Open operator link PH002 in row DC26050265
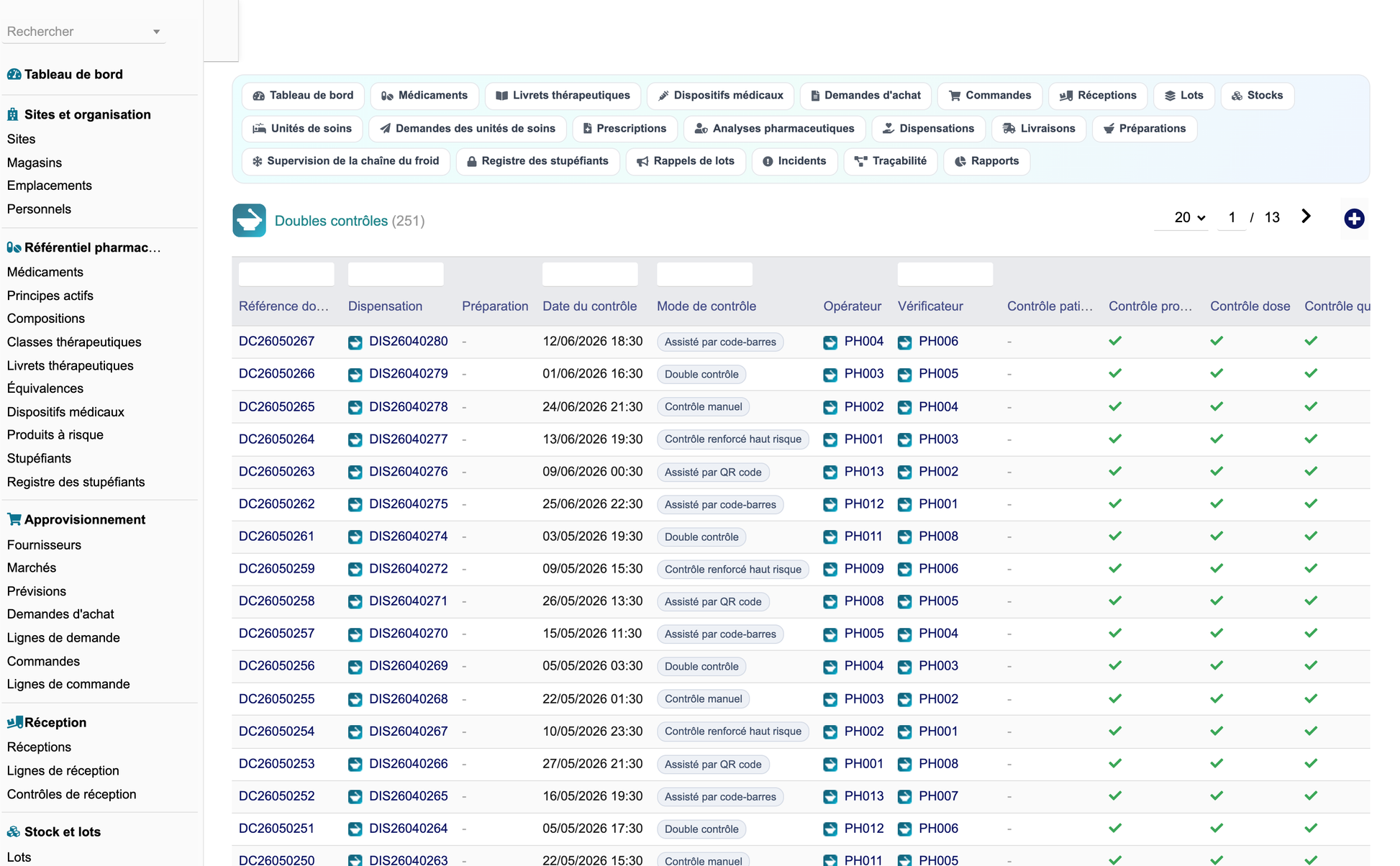Screen dimensions: 1400x866 pyautogui.click(x=864, y=407)
